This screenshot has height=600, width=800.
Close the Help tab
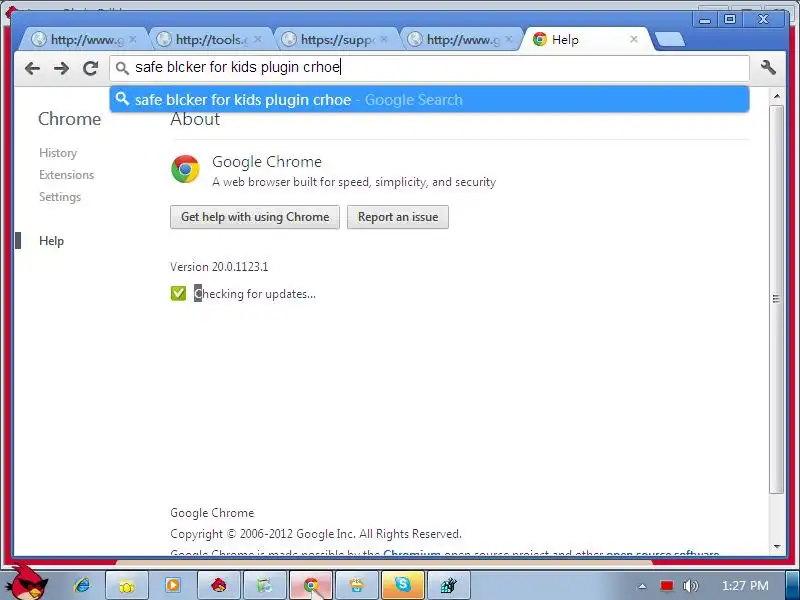[x=634, y=39]
